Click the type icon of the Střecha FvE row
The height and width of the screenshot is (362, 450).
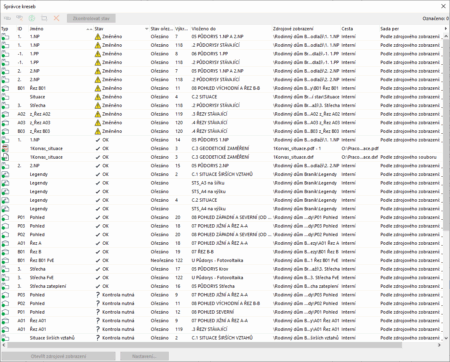tap(5, 278)
